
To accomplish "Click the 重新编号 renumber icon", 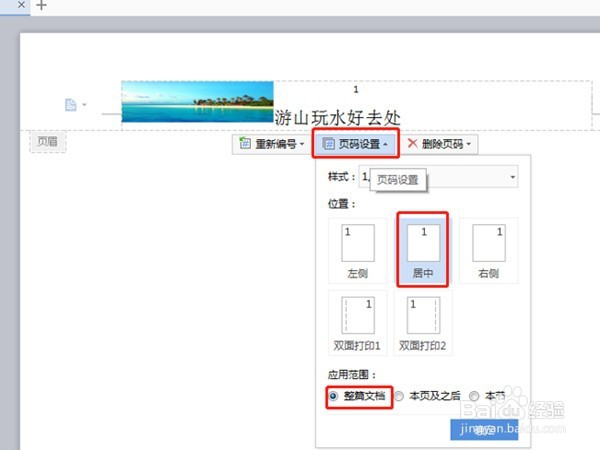I will (x=245, y=144).
